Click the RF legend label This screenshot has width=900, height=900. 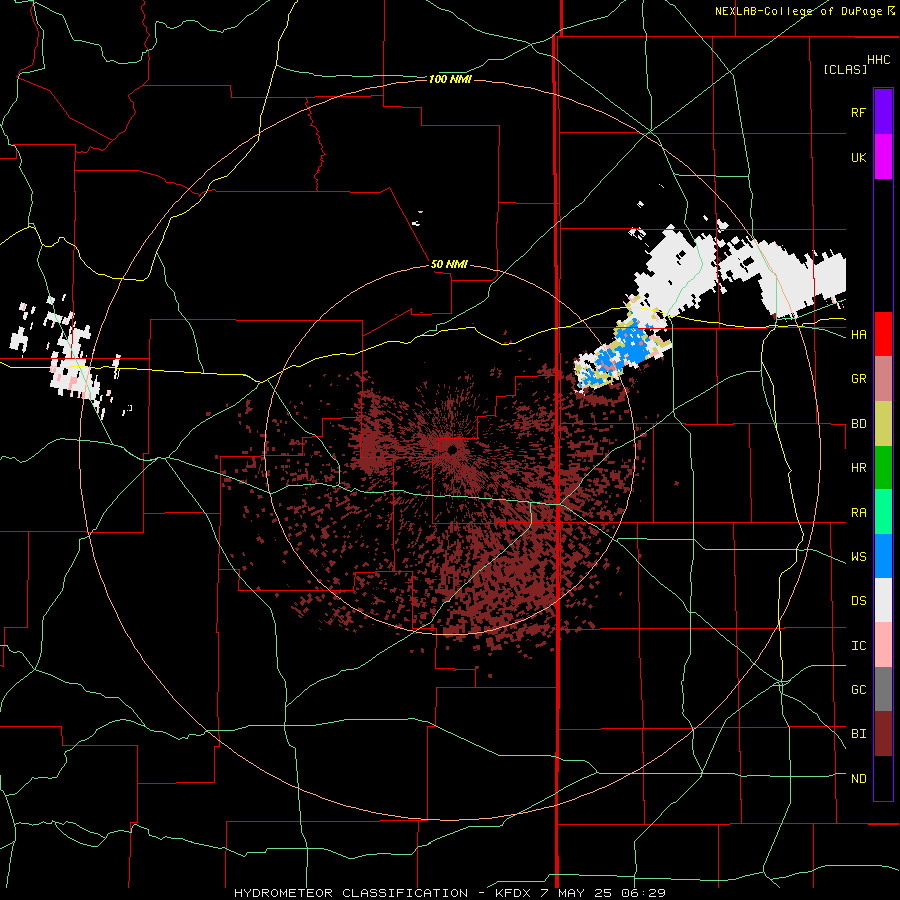click(x=858, y=112)
